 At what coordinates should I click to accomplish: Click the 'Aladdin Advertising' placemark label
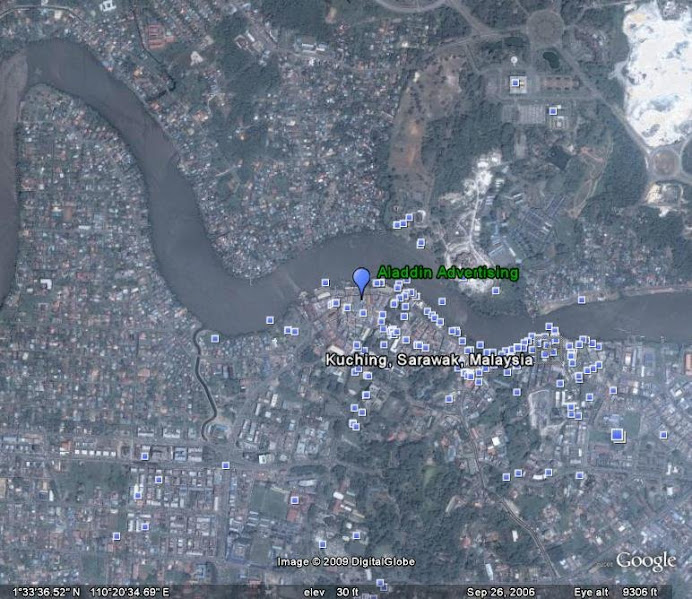click(448, 272)
